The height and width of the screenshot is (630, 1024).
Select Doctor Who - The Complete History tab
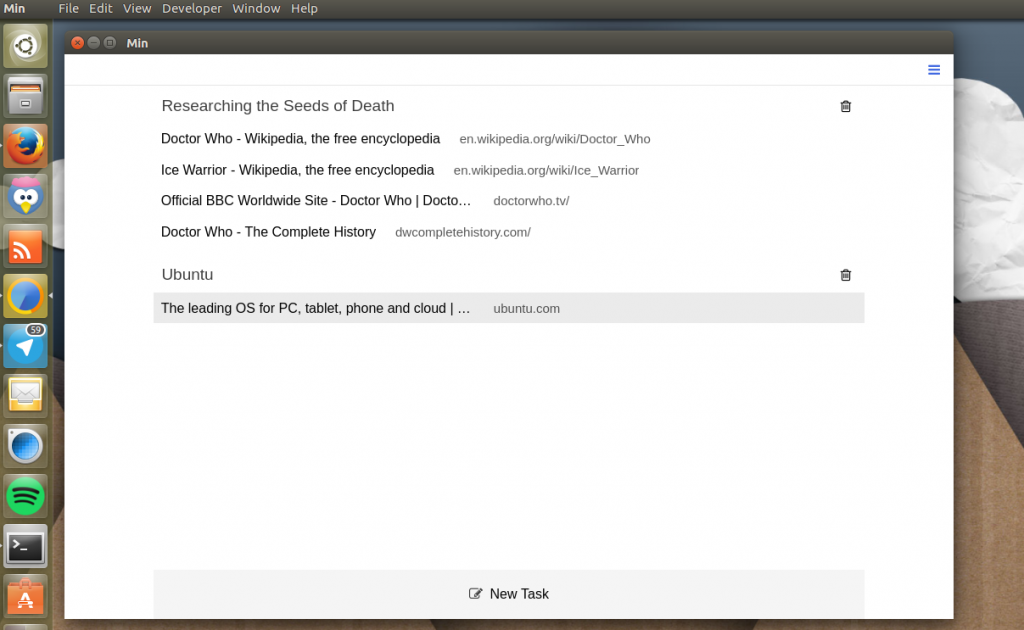tap(509, 232)
